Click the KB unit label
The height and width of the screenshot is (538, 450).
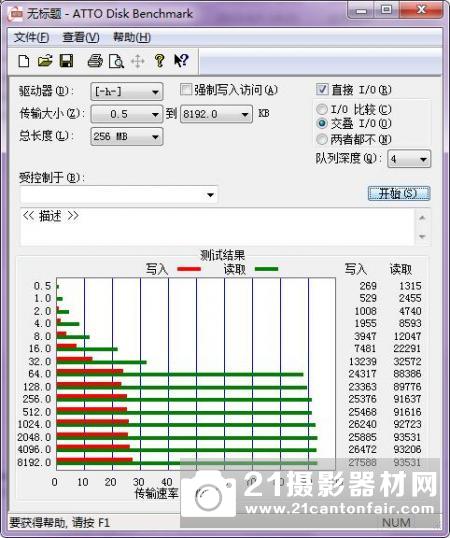tap(263, 113)
